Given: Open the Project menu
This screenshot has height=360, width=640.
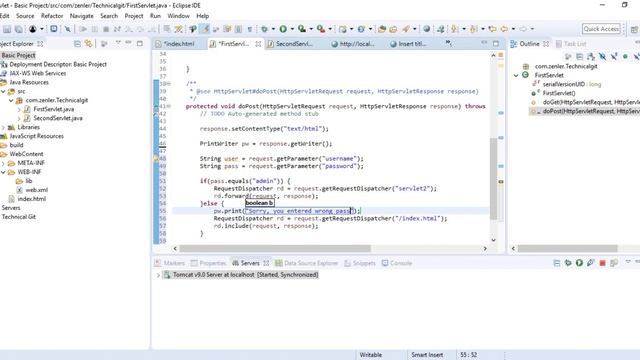Looking at the screenshot, I should tap(134, 16).
